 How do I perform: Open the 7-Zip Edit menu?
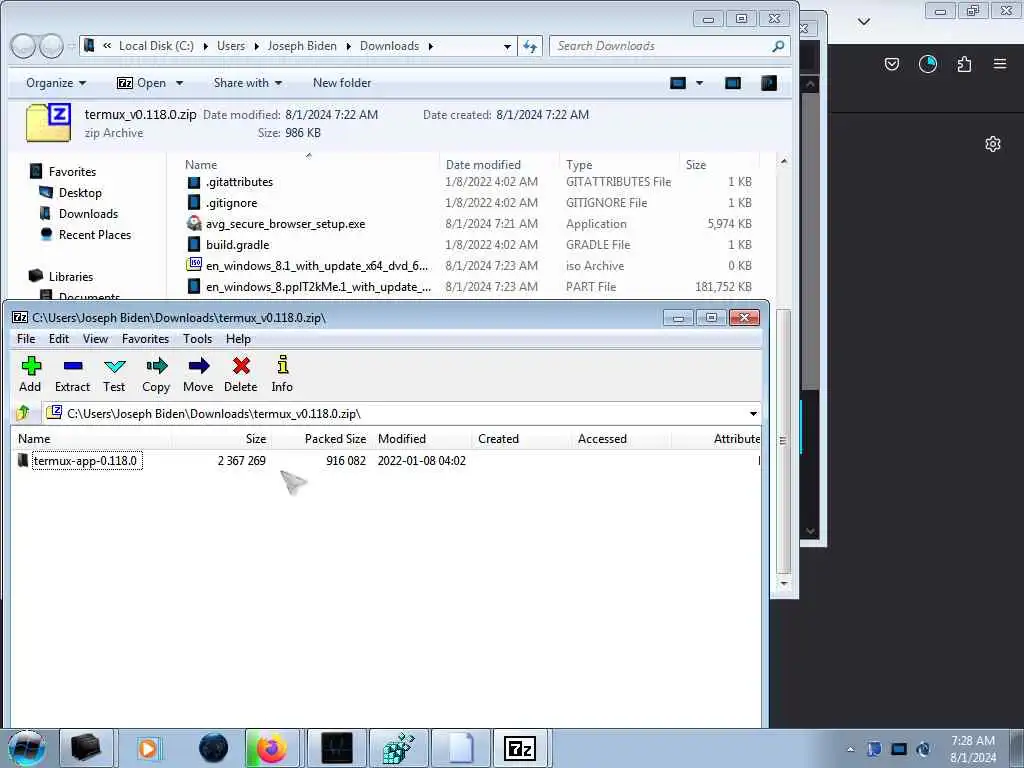tap(59, 338)
